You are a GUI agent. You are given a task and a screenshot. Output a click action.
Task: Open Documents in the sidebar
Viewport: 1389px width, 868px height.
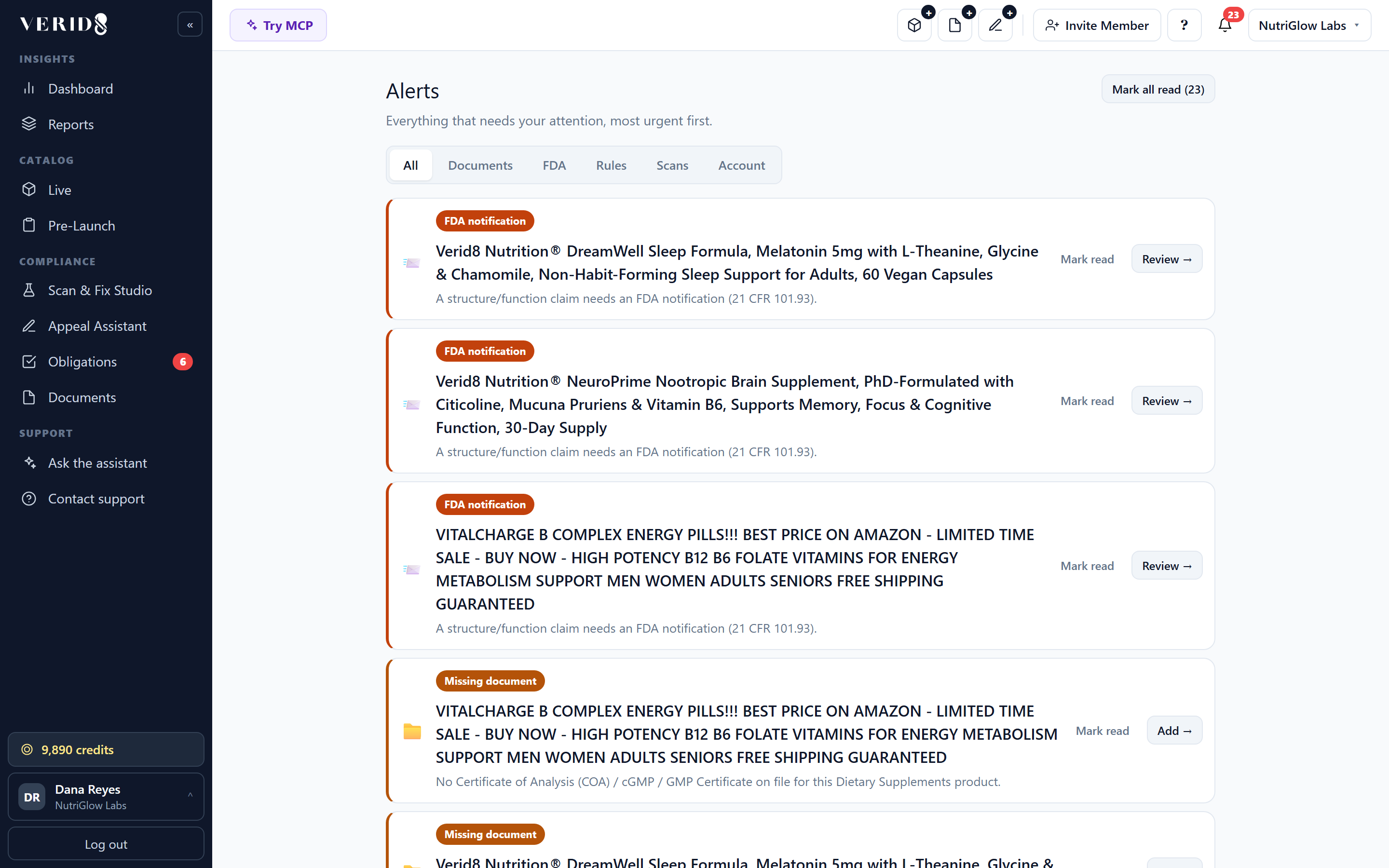pyautogui.click(x=106, y=397)
